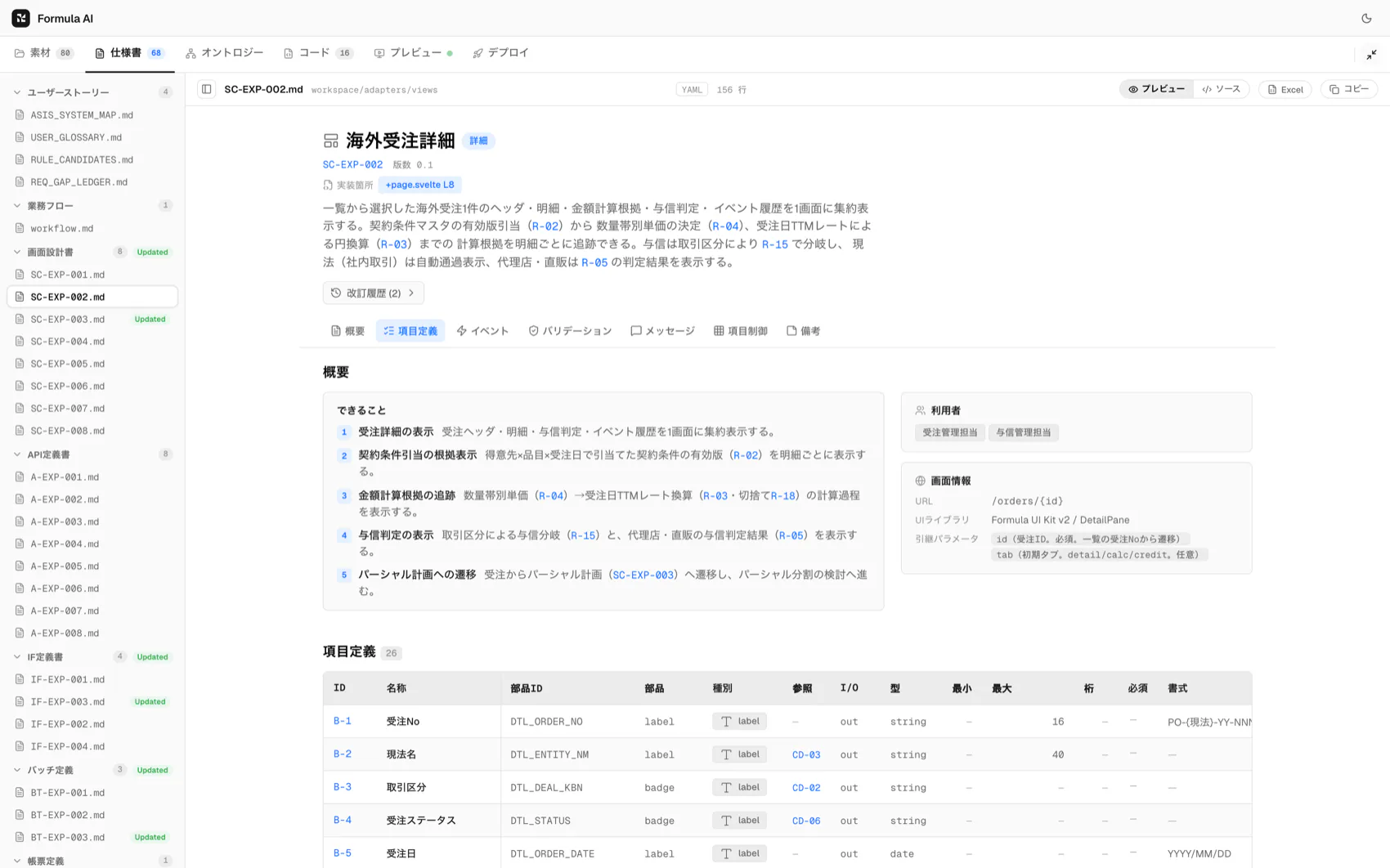Viewport: 1390px width, 868px height.
Task: Open +page.svelte L8 implementation link
Action: pyautogui.click(x=419, y=185)
